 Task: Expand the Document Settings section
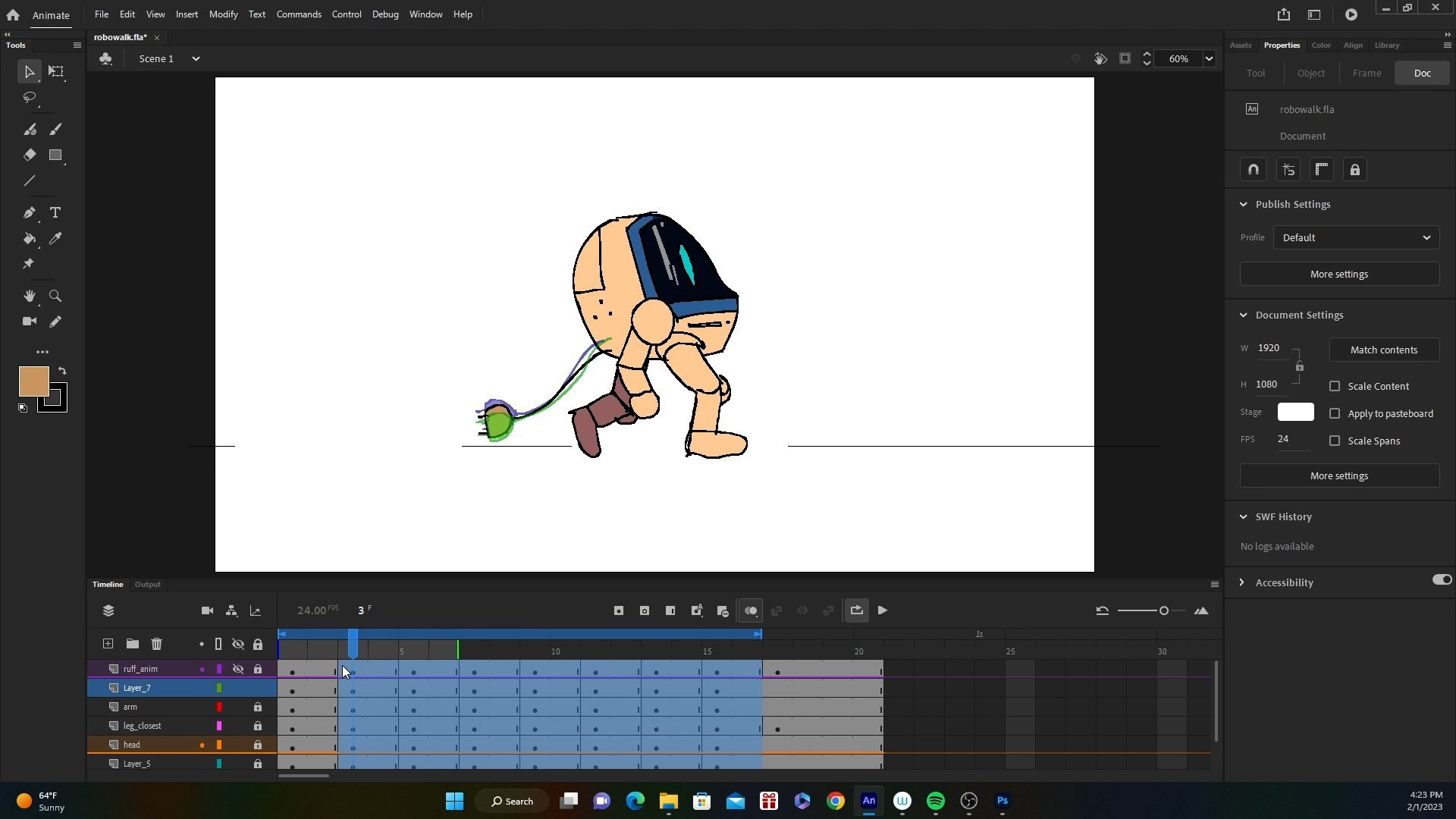point(1243,314)
